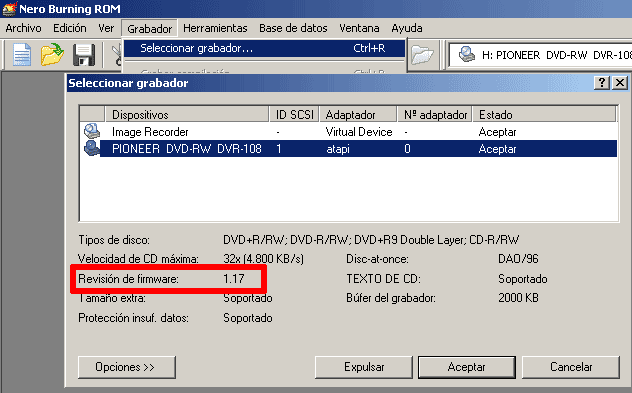Click the Save floppy disk icon
Screen dimensions: 632x393
click(84, 55)
